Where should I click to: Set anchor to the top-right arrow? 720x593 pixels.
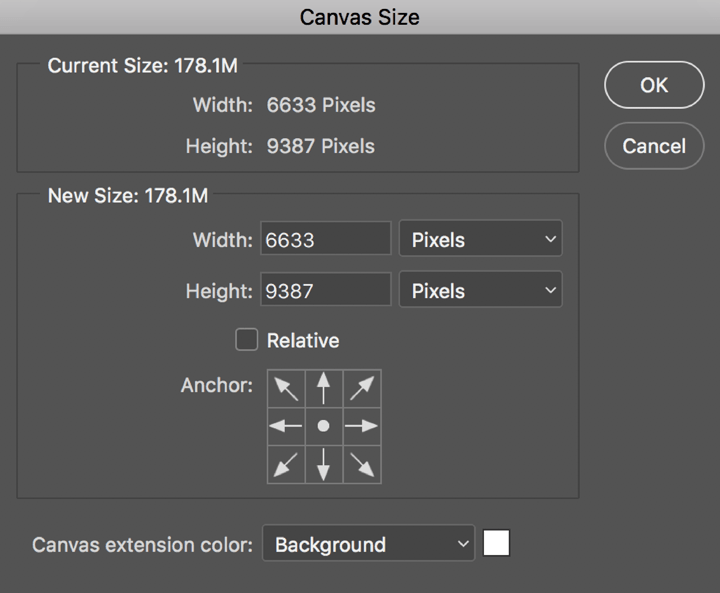tap(361, 388)
